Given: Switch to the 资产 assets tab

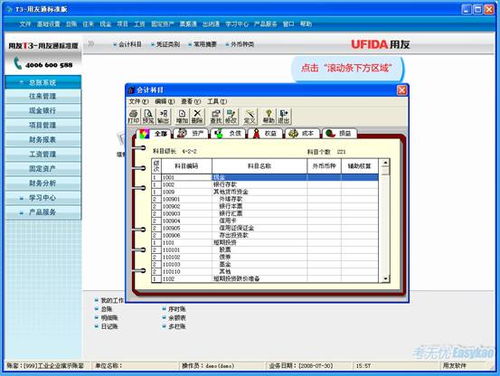Looking at the screenshot, I should pyautogui.click(x=191, y=134).
